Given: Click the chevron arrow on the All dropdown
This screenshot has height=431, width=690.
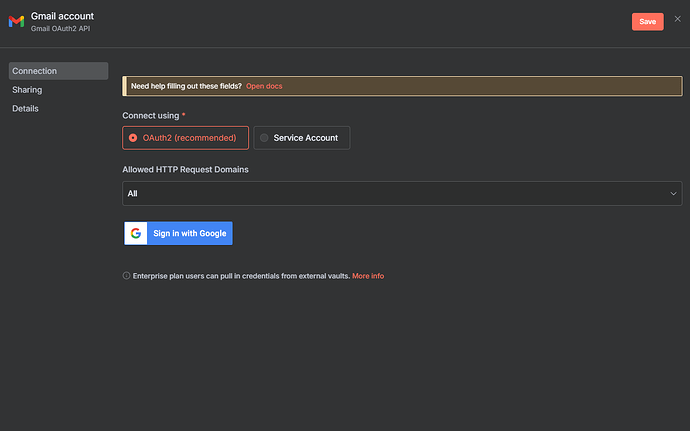Looking at the screenshot, I should click(x=673, y=193).
